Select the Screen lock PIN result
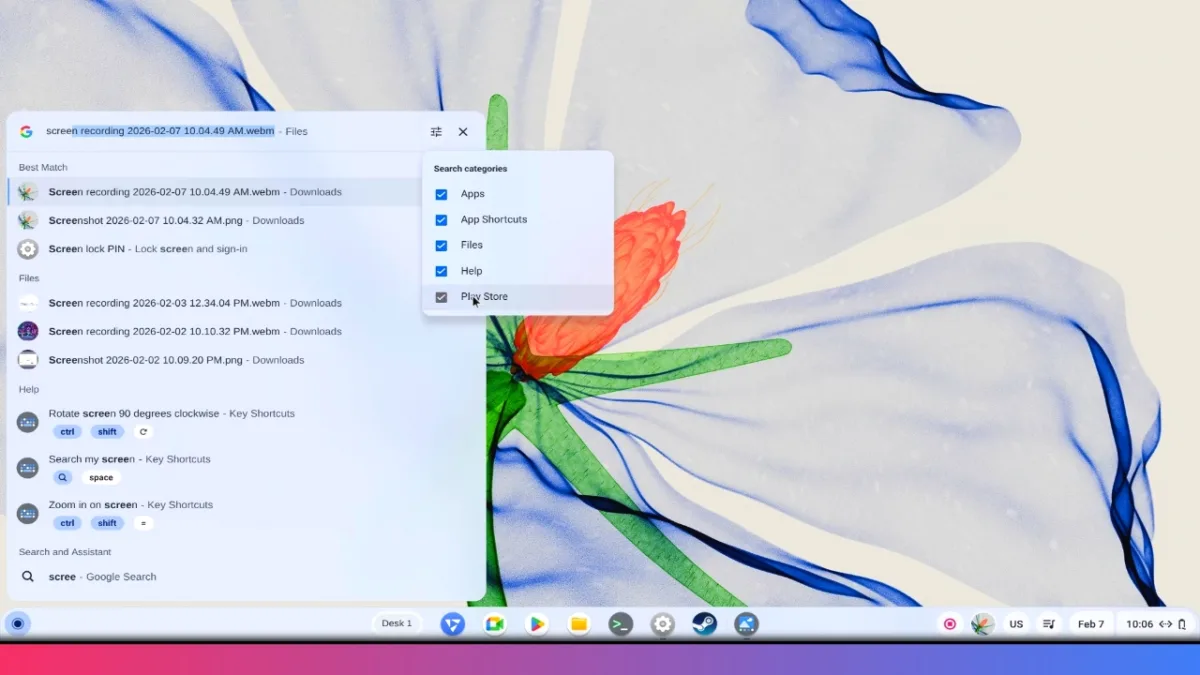The image size is (1200, 675). point(148,249)
